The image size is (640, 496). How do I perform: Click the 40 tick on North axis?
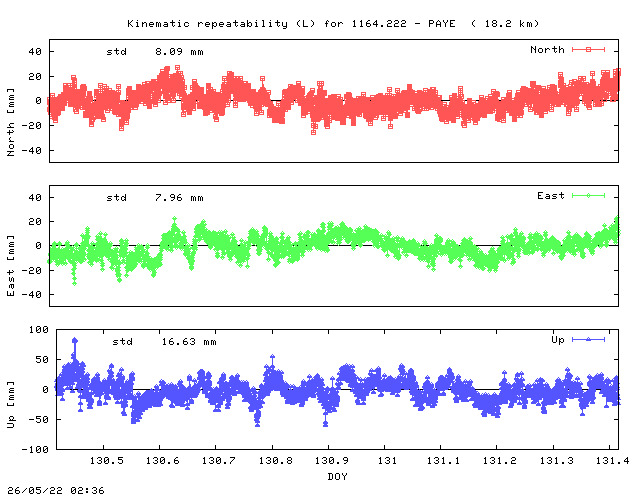(x=35, y=52)
